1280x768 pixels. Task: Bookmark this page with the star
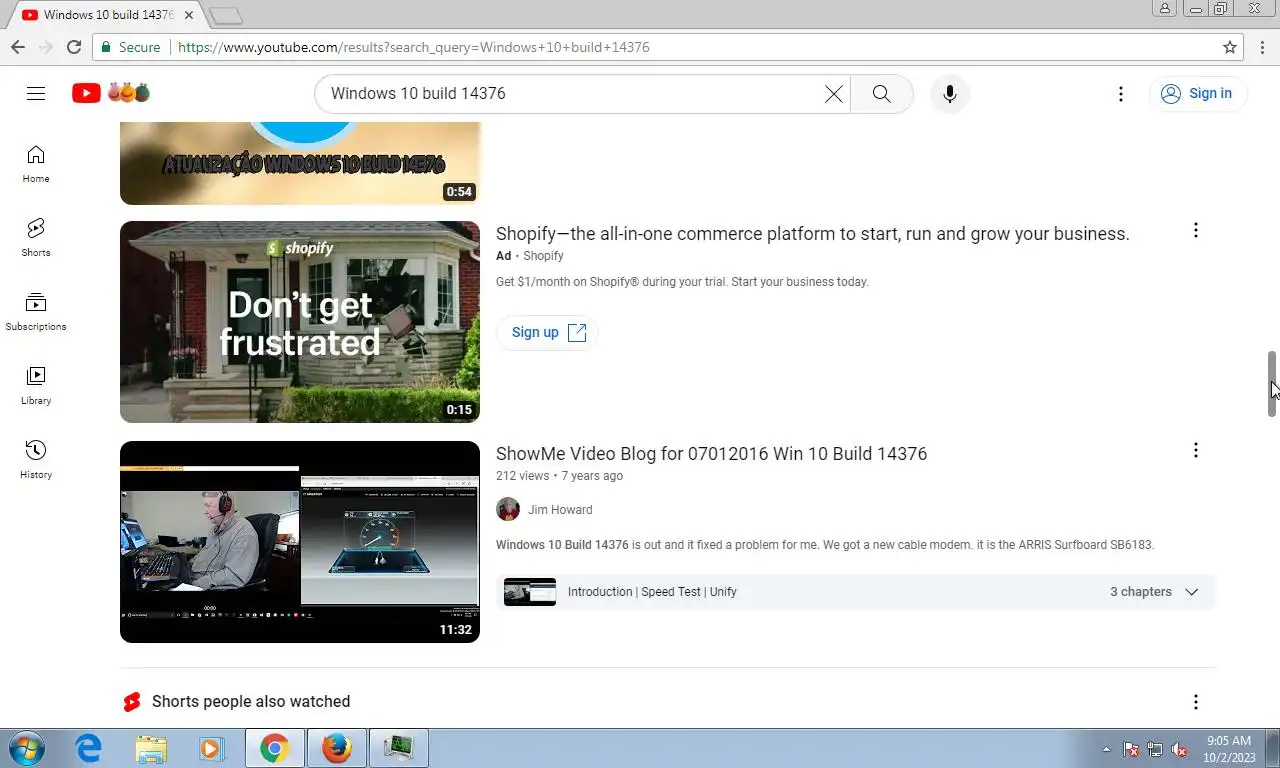pos(1230,47)
